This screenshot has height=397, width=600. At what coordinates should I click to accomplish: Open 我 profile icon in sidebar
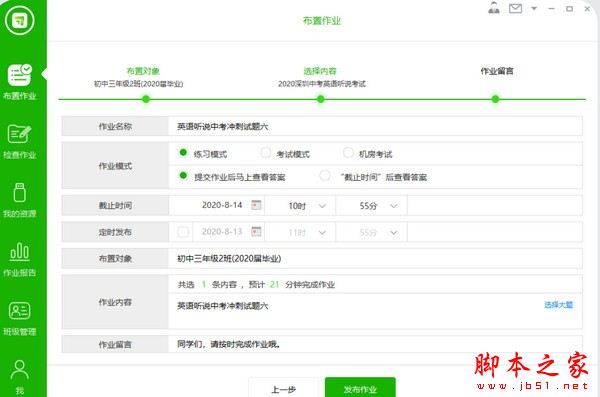pyautogui.click(x=20, y=369)
